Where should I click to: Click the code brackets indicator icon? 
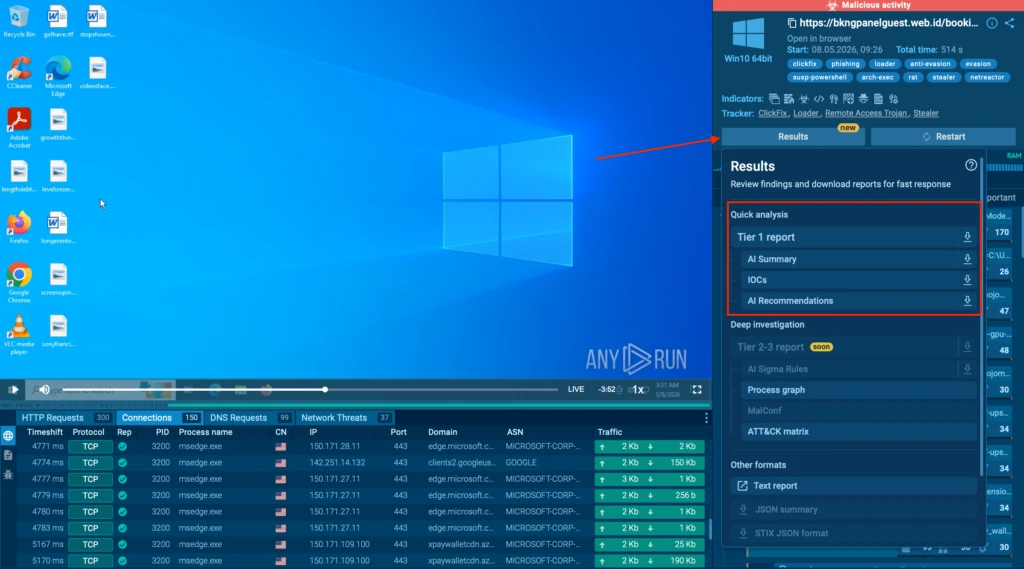pos(818,99)
